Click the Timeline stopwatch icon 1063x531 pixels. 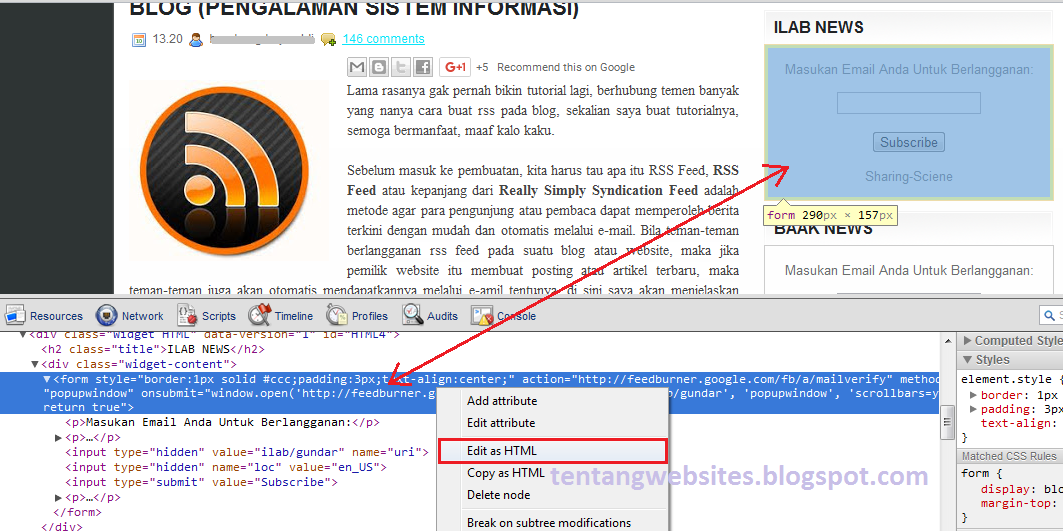coord(259,315)
